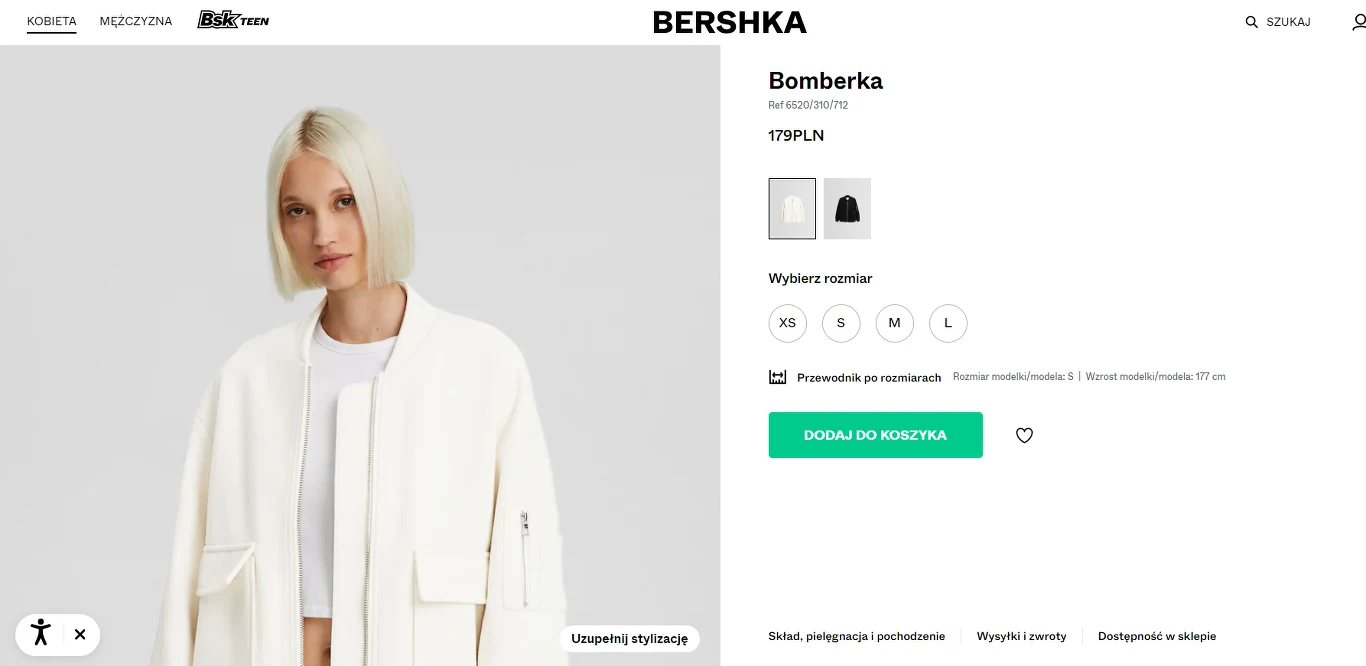Select size L
1366x666 pixels.
point(948,323)
